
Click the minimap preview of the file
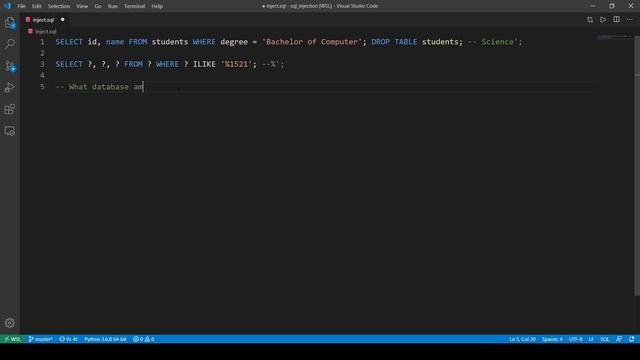click(x=614, y=38)
